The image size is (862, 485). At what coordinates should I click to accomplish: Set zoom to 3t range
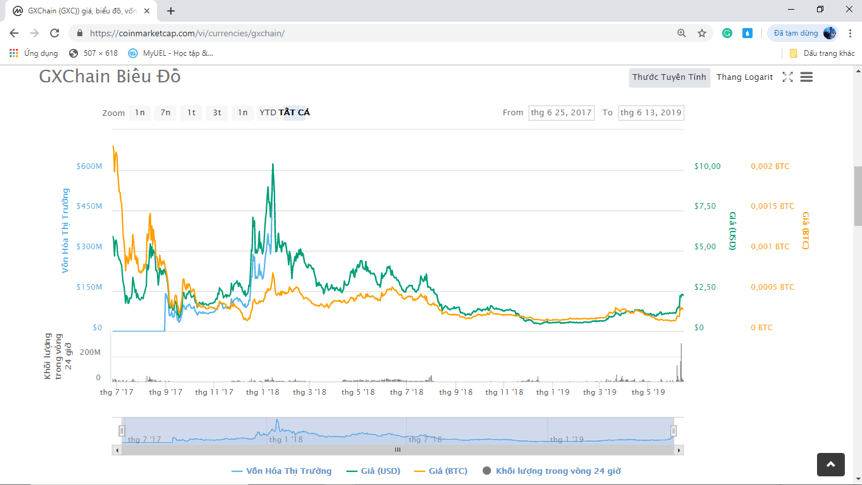pyautogui.click(x=217, y=112)
